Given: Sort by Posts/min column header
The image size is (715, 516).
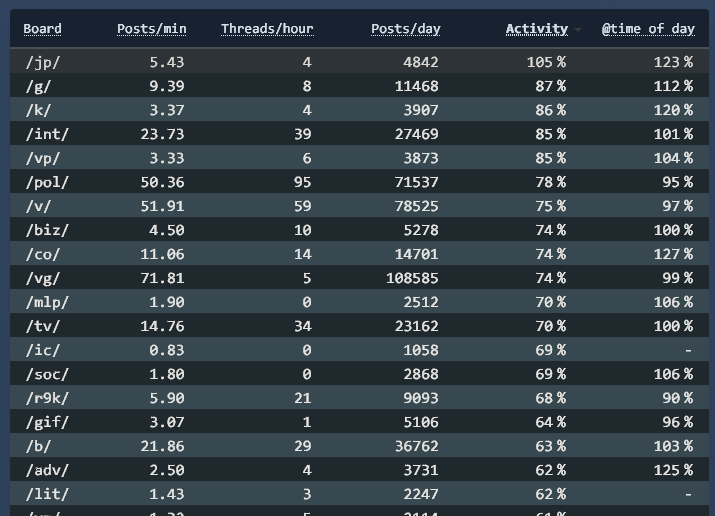Looking at the screenshot, I should point(151,29).
